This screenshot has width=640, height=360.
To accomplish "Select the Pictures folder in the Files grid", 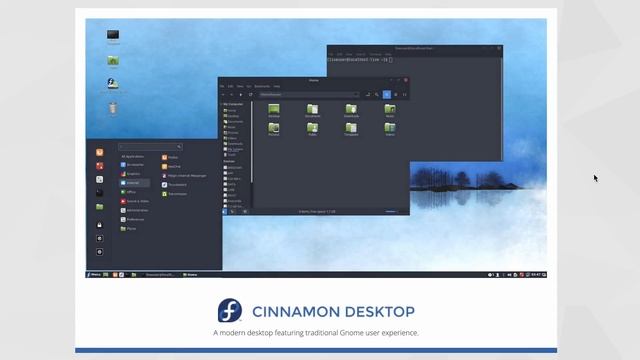I will pos(274,129).
